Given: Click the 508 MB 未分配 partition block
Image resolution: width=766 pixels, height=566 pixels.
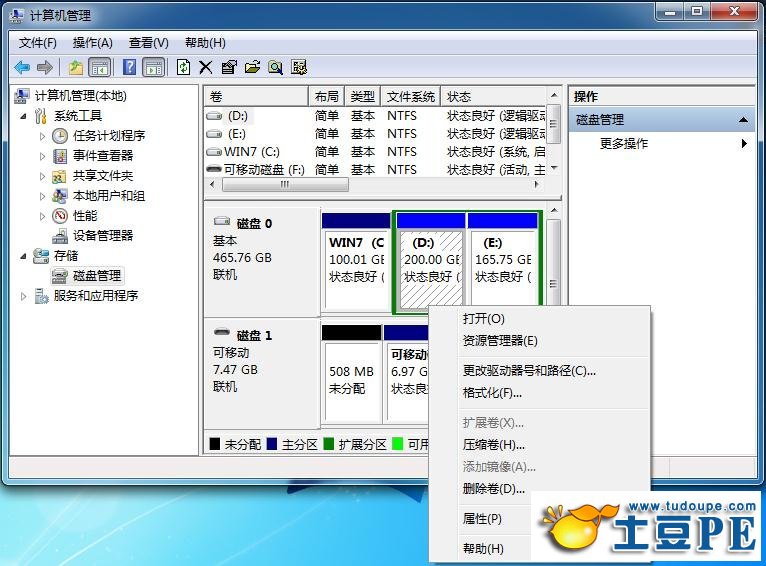Looking at the screenshot, I should [352, 375].
